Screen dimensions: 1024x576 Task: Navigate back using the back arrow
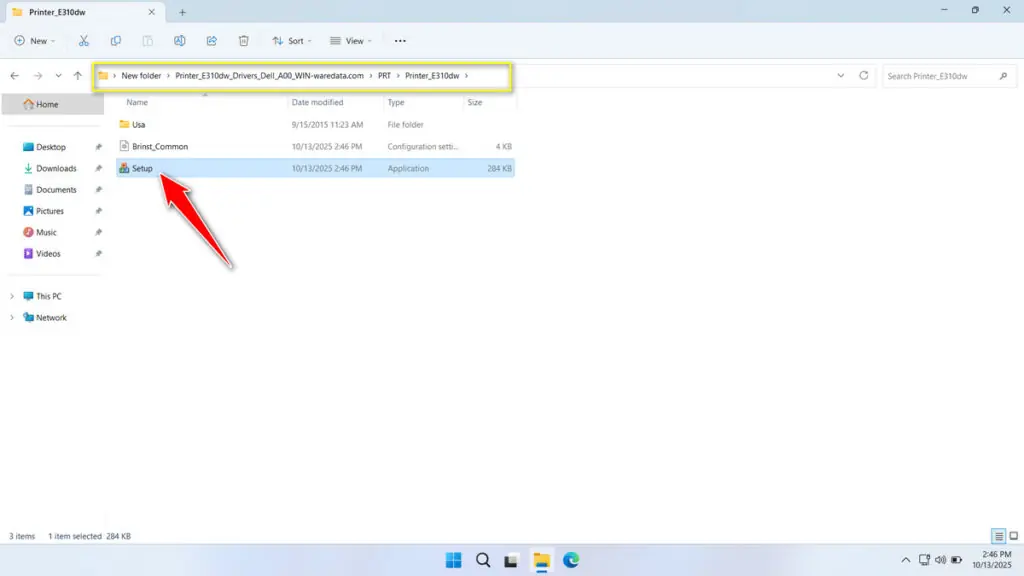click(x=14, y=75)
